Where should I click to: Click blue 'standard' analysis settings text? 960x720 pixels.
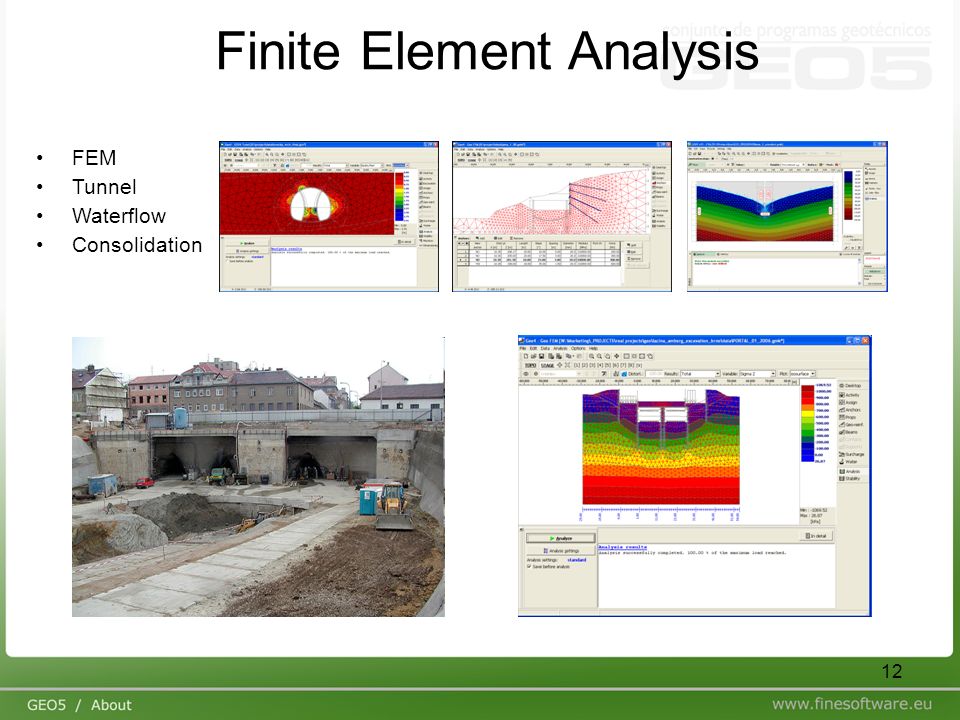tap(577, 560)
